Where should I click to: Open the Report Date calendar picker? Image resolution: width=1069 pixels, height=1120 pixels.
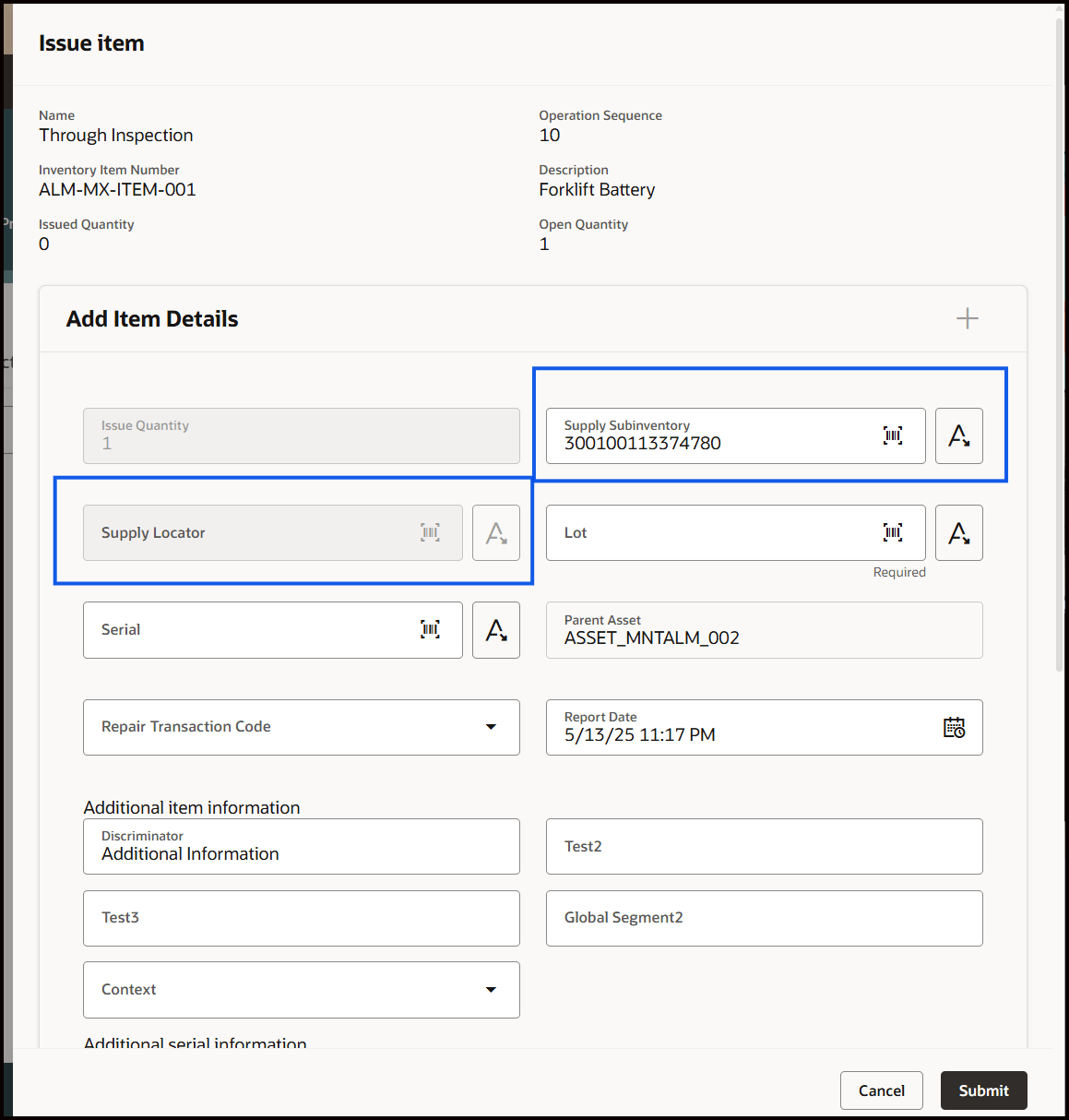click(954, 727)
